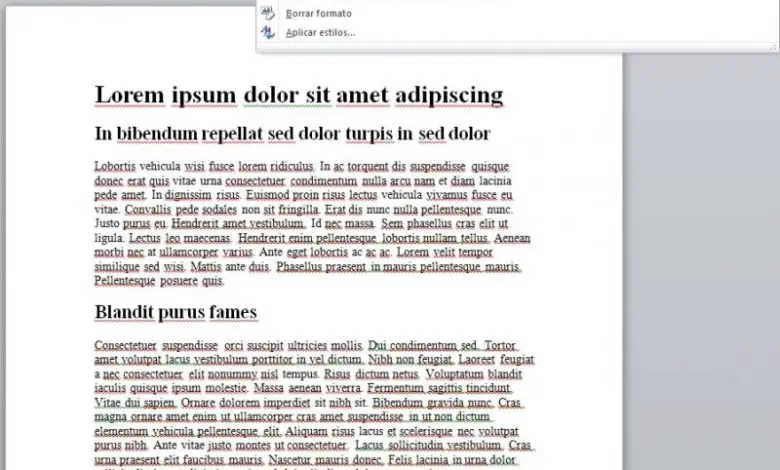
Task: Click the heading 'Lorem ipsum dolor sit amet adipiscing'
Action: [299, 94]
